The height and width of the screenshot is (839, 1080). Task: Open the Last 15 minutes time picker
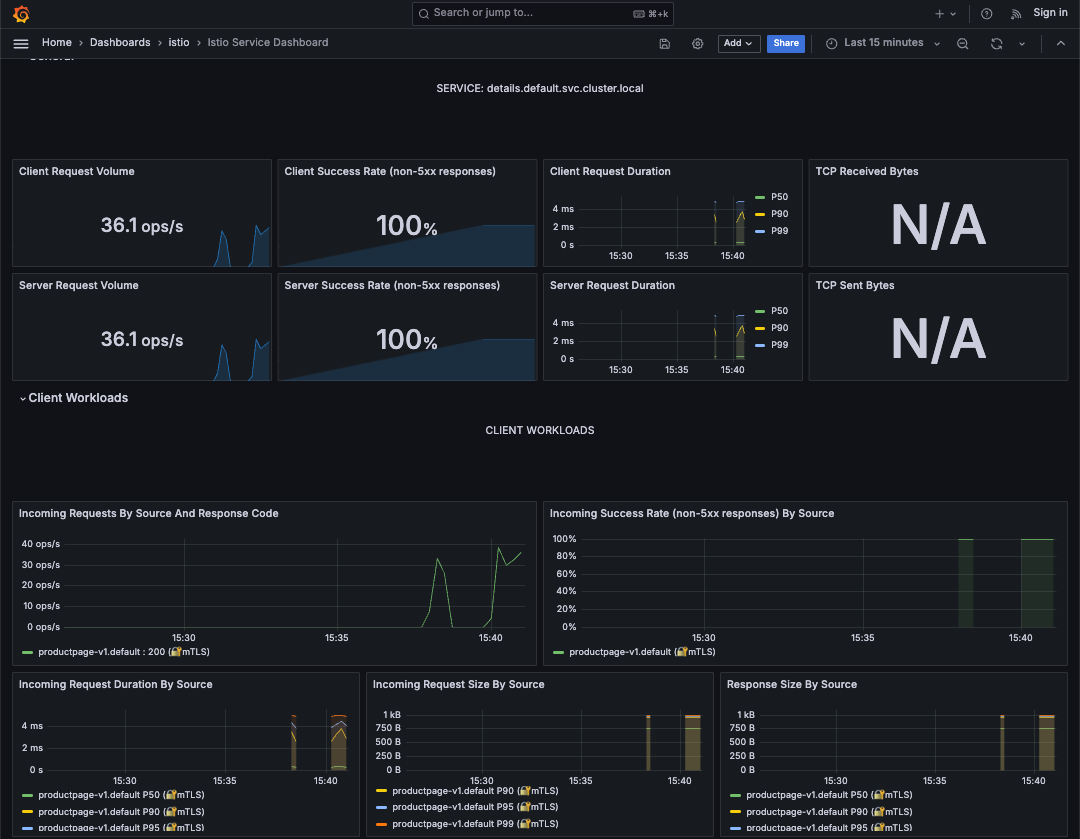[x=884, y=43]
